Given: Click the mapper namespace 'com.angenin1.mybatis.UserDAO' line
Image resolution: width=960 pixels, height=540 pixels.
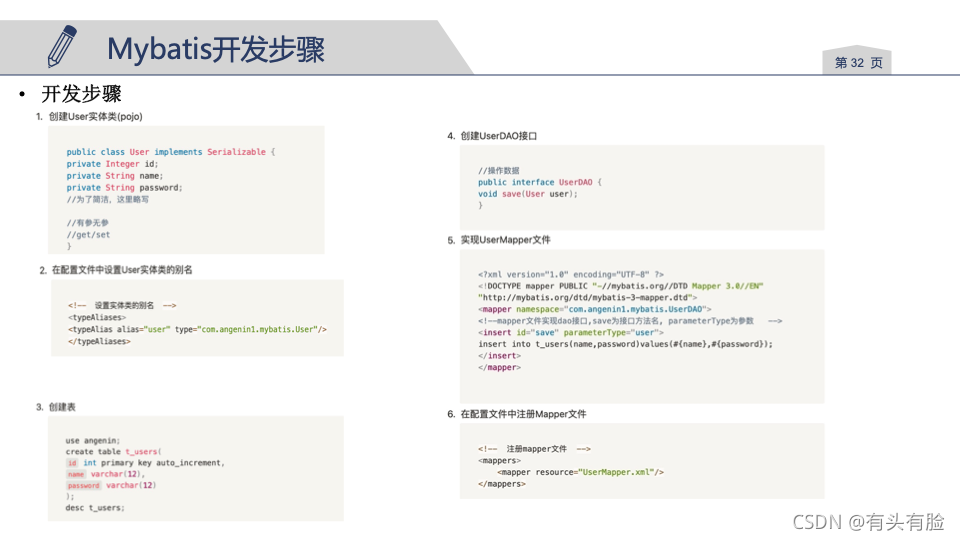Looking at the screenshot, I should click(594, 309).
